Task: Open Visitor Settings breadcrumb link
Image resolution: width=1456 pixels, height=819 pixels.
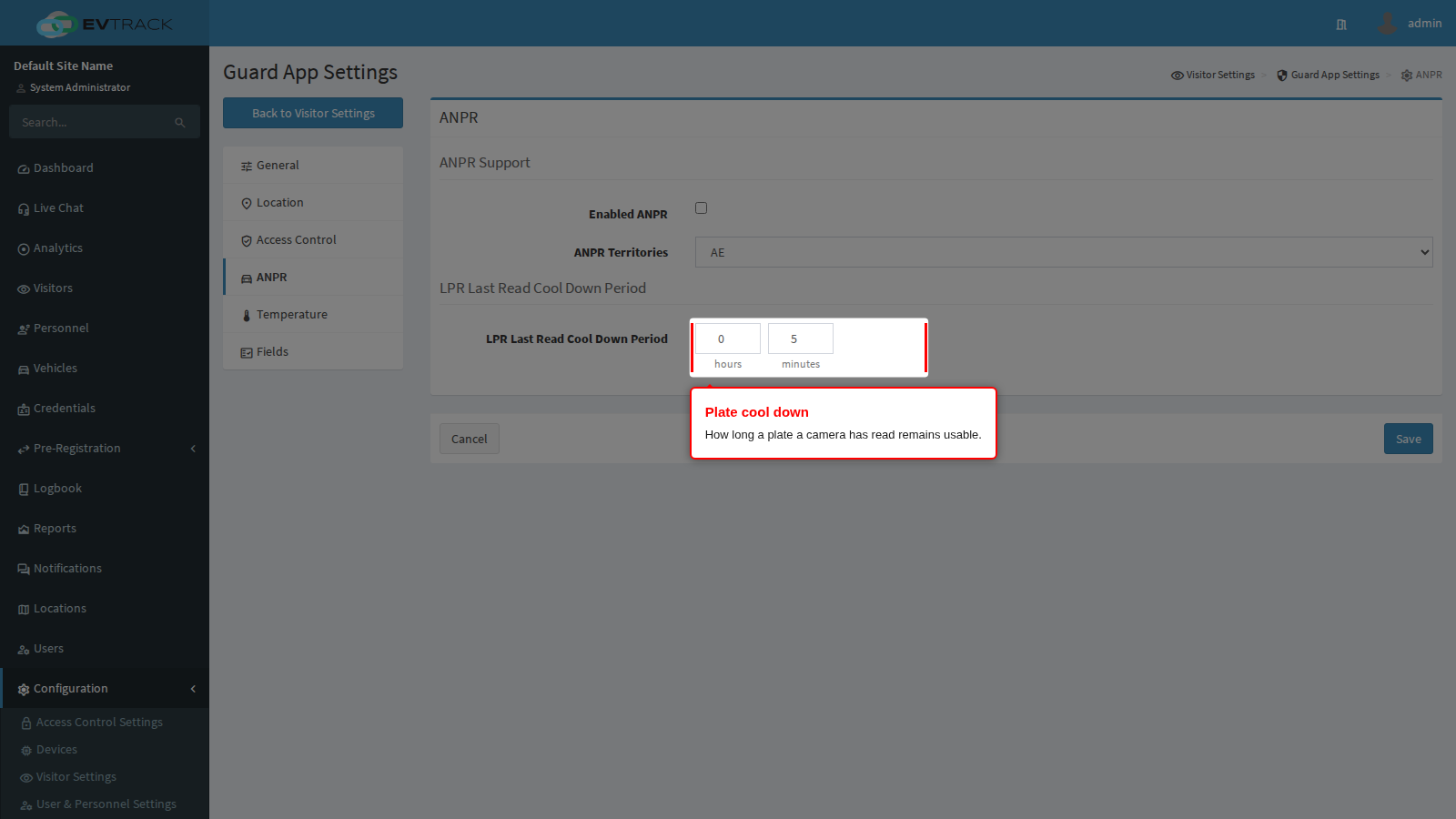Action: click(1213, 75)
